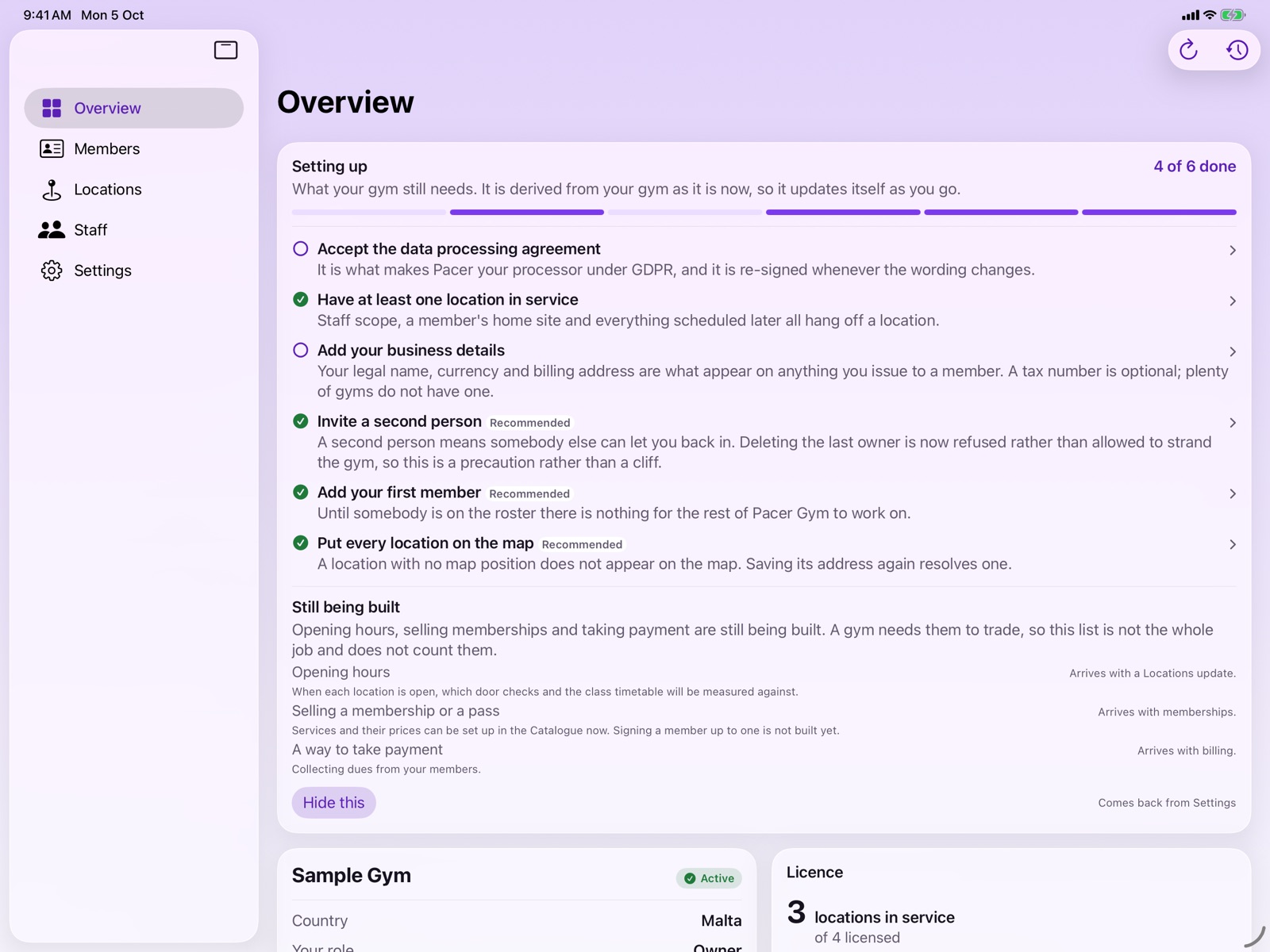Viewport: 1270px width, 952px height.
Task: Open Invite a second person item
Action: pos(764,442)
